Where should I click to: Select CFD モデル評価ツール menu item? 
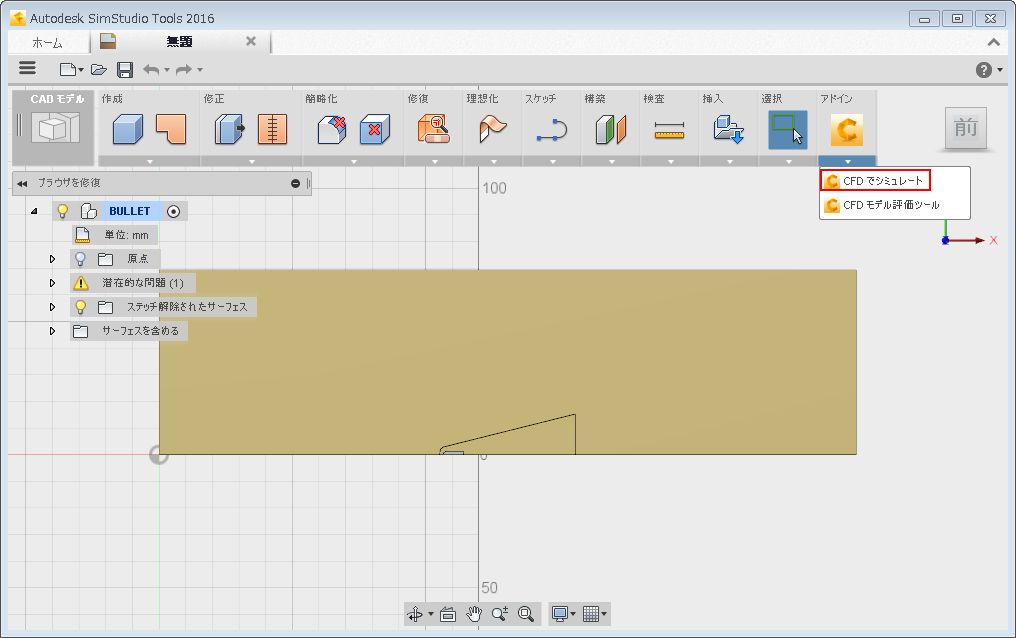coord(883,205)
